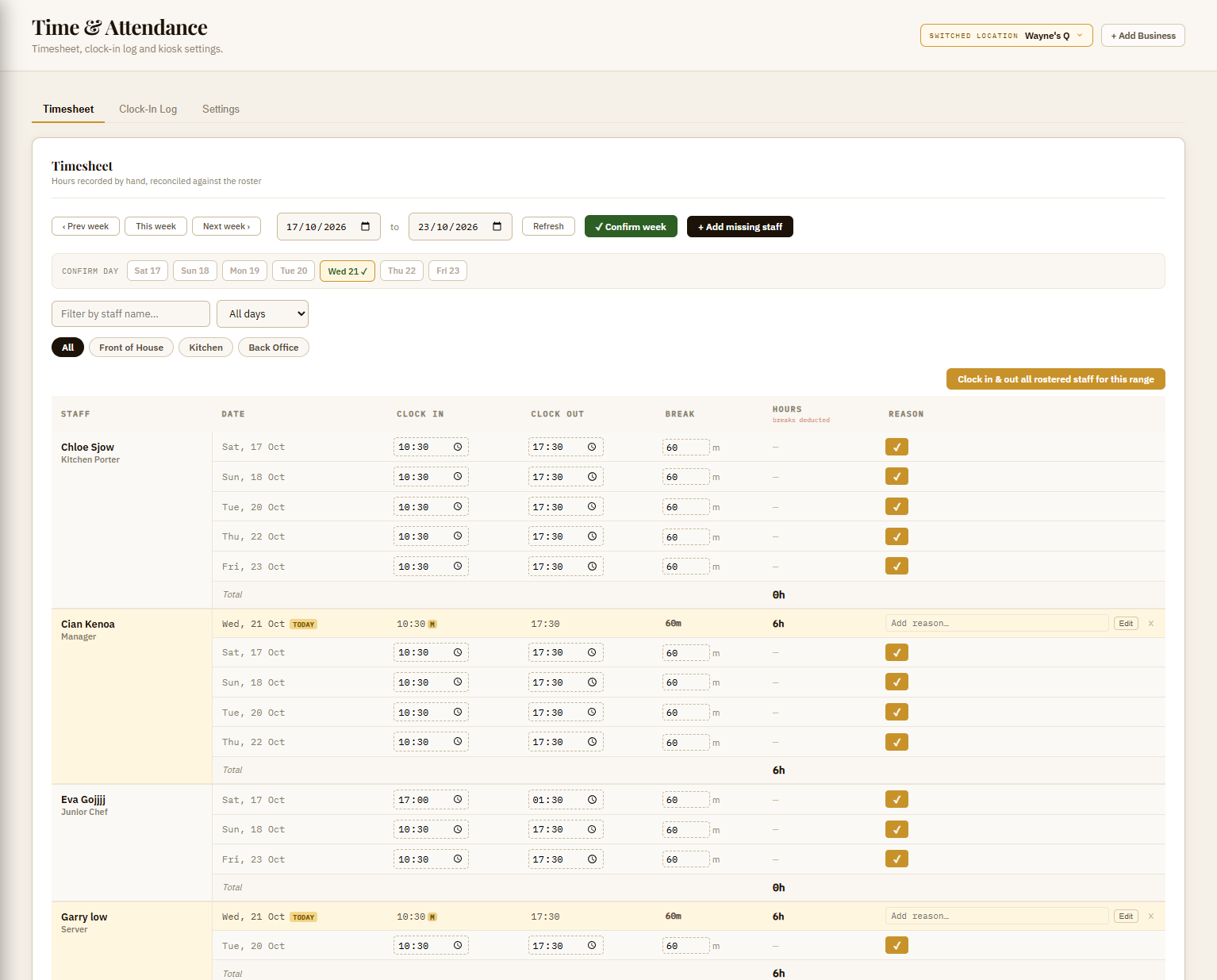
Task: Remove Garry low's Wed 21 Oct entry
Action: pyautogui.click(x=1151, y=917)
